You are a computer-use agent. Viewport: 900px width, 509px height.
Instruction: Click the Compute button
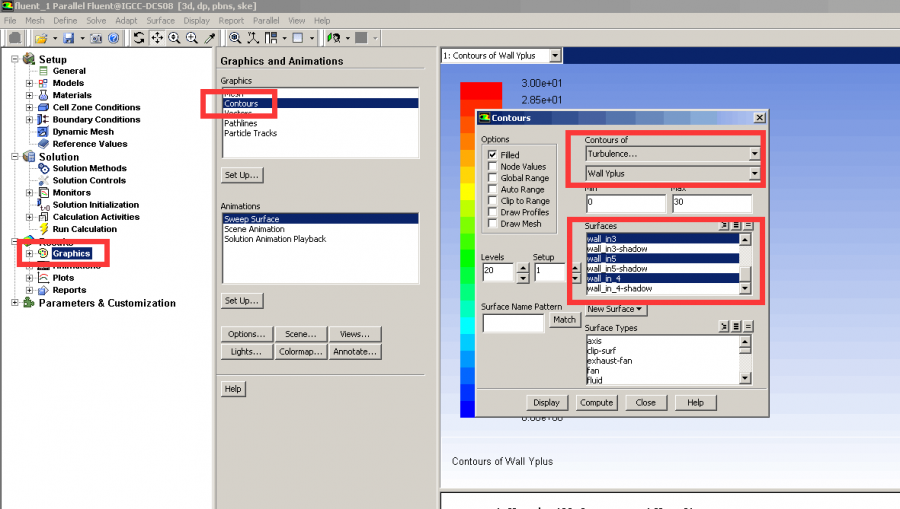pyautogui.click(x=597, y=402)
